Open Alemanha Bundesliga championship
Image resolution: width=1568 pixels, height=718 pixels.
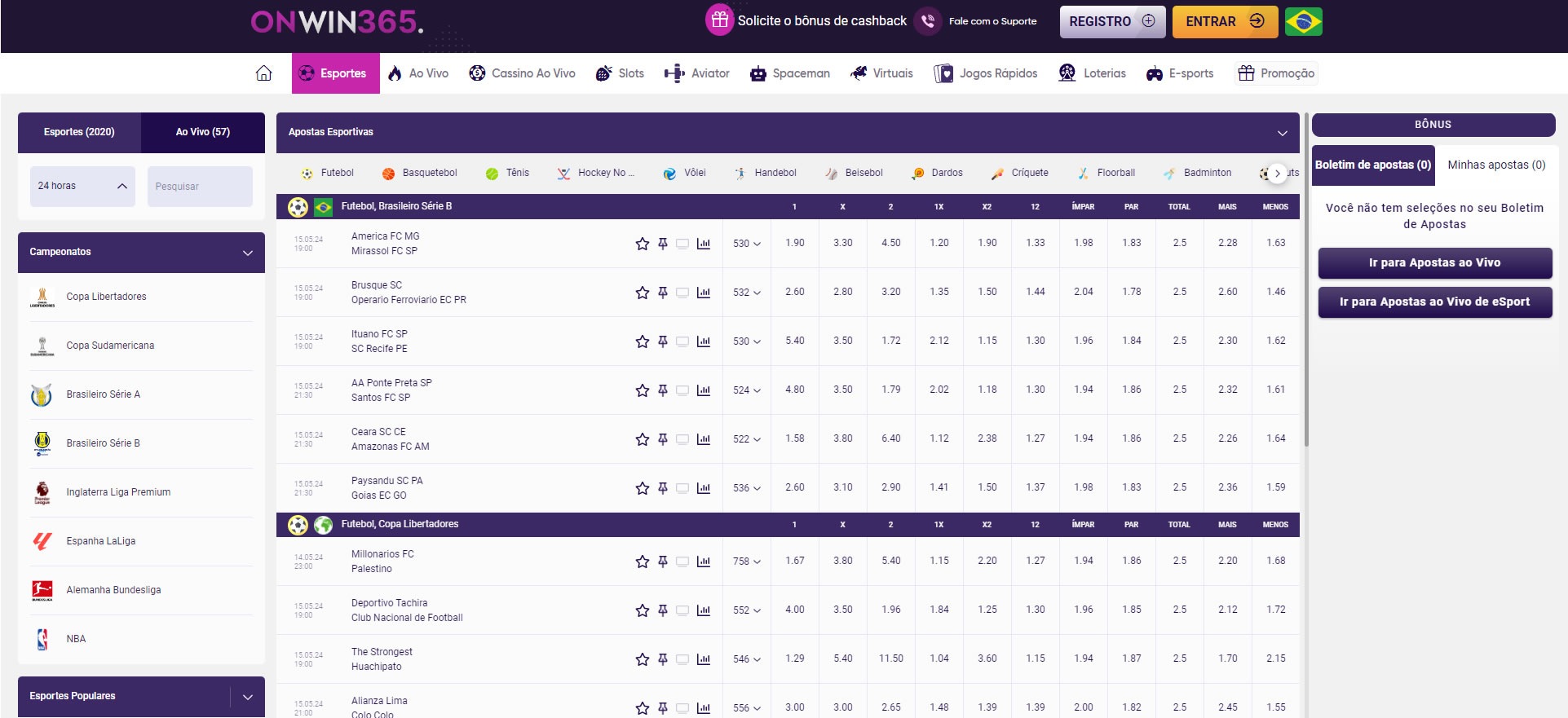(x=141, y=590)
